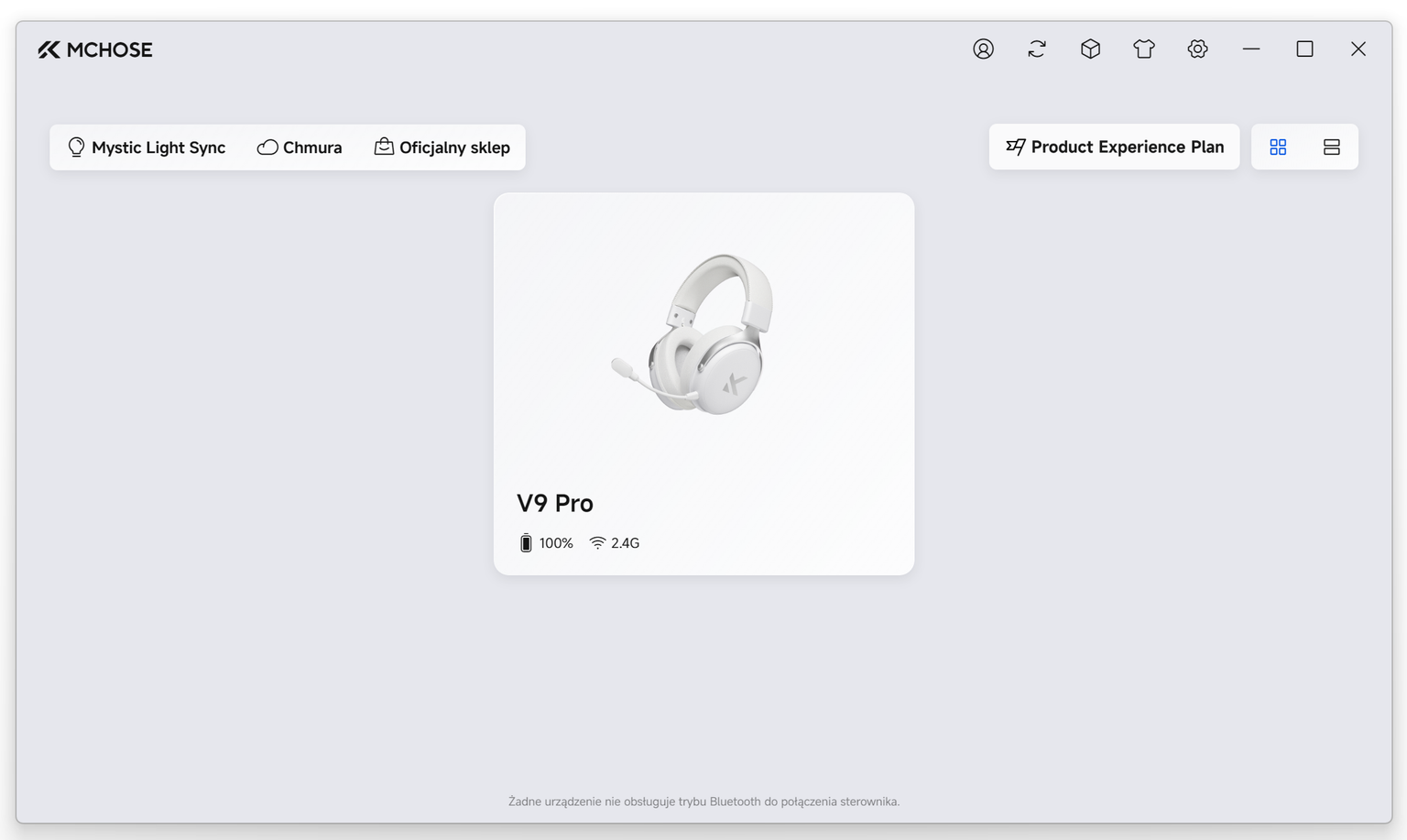Click the 2.4G wireless connection indicator

tap(615, 543)
